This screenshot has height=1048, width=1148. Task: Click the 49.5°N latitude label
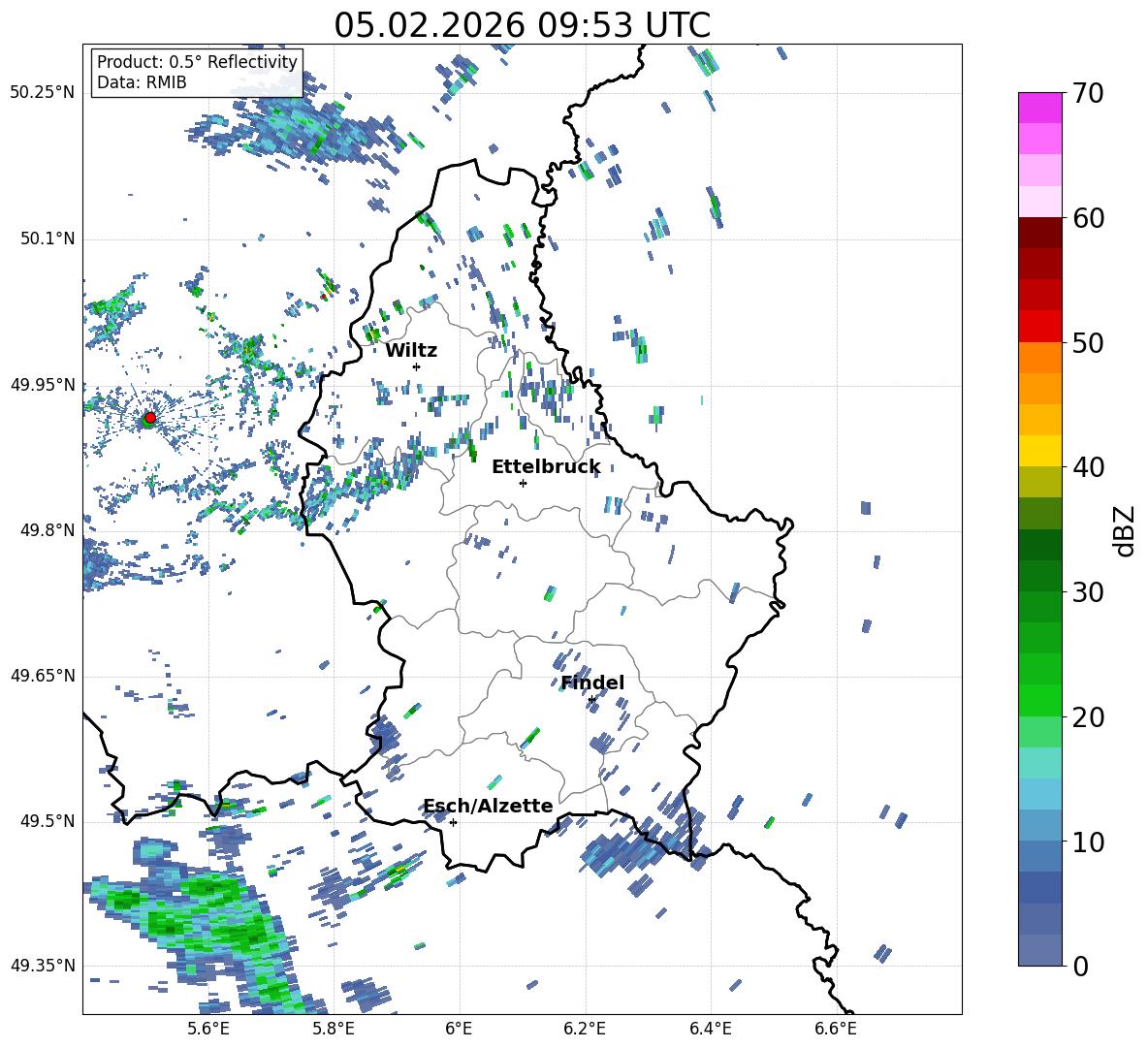(47, 821)
